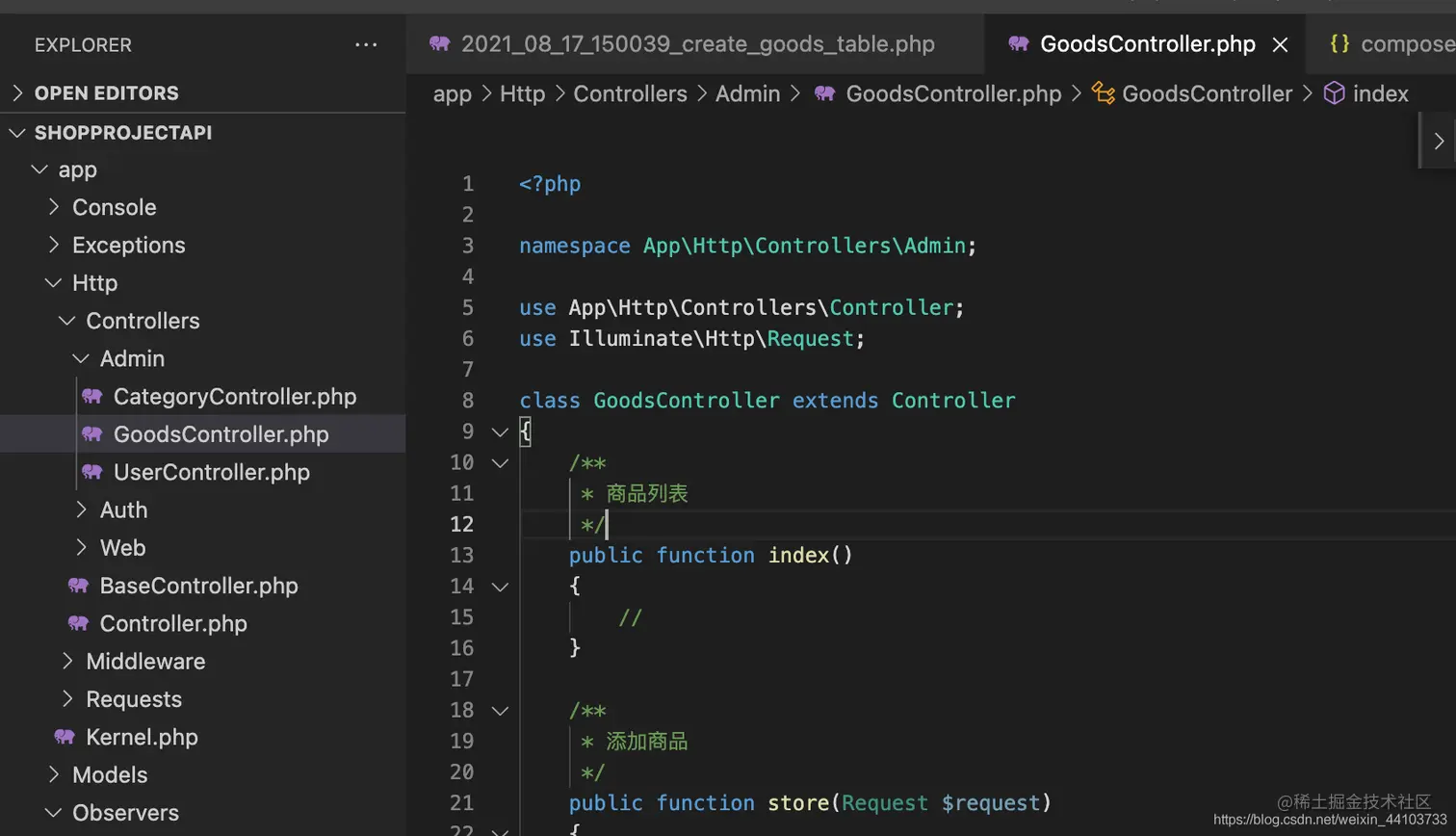
Task: Click app in breadcrumb path
Action: pyautogui.click(x=453, y=93)
